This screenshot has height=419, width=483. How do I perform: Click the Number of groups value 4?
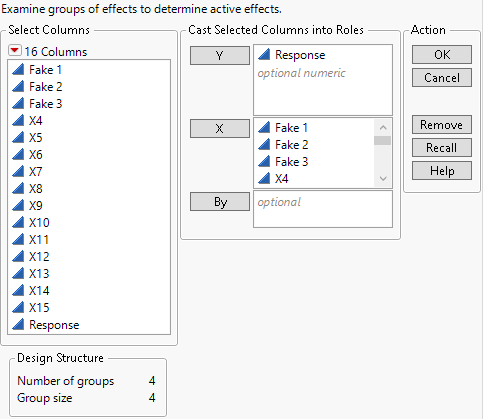(152, 381)
